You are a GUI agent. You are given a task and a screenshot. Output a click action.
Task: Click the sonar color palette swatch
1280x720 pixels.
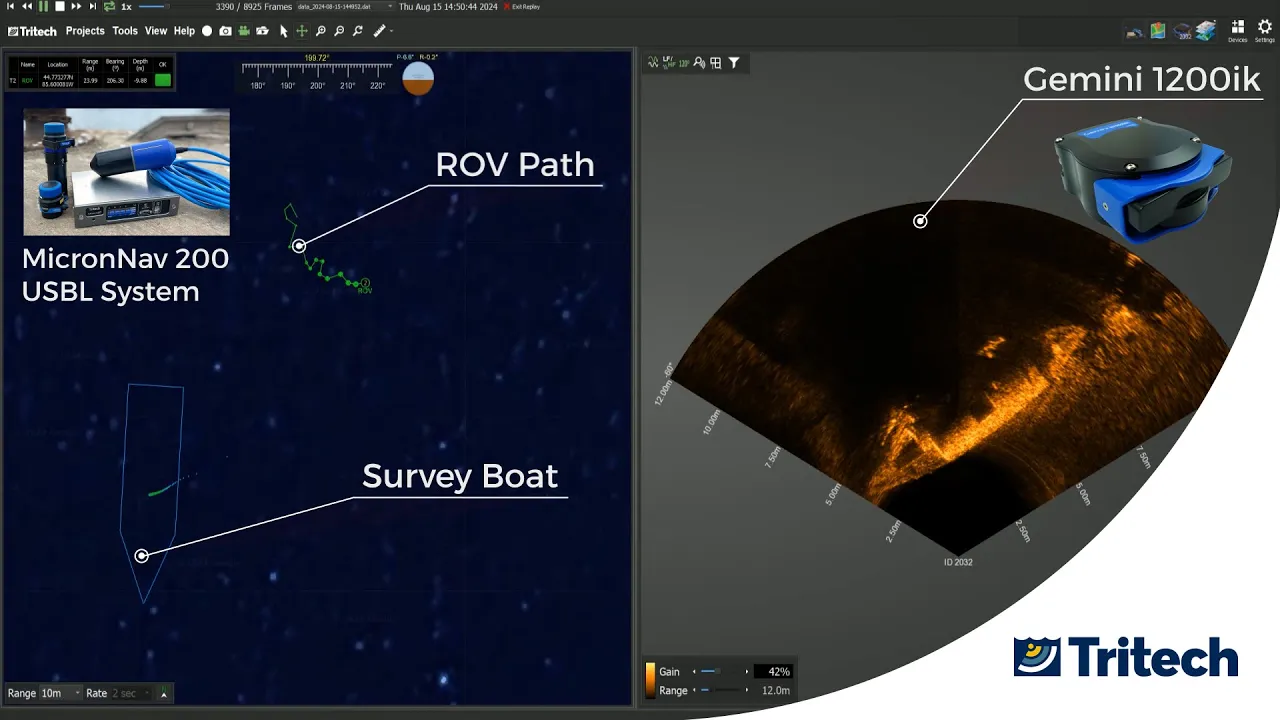[x=650, y=680]
